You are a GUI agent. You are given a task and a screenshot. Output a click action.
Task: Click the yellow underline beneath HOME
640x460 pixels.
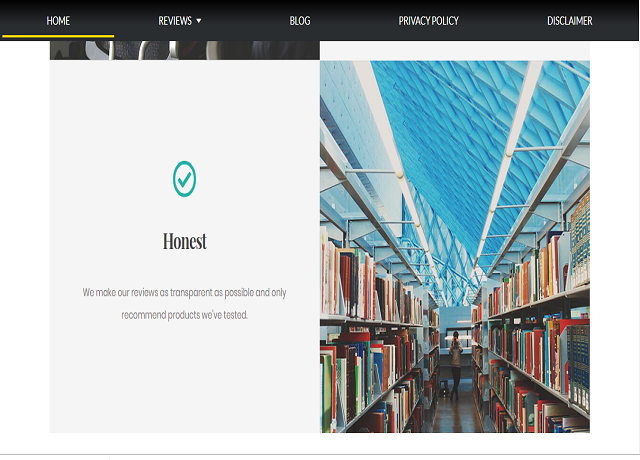(x=58, y=36)
